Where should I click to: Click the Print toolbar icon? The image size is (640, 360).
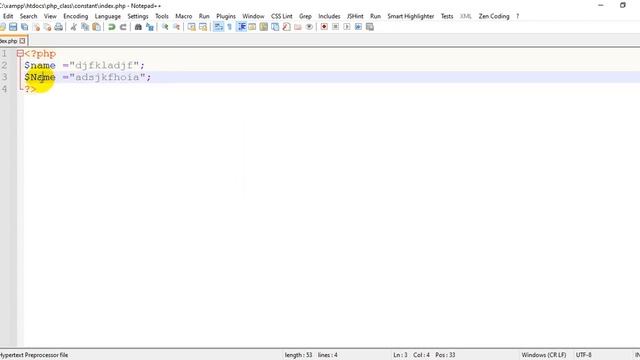click(x=59, y=27)
